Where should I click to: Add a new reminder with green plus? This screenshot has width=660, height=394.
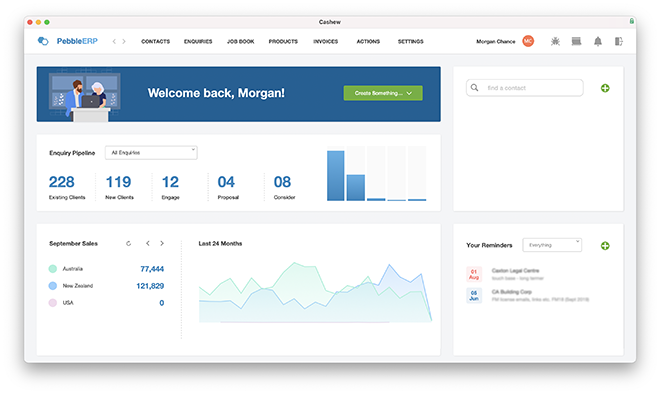click(x=605, y=246)
